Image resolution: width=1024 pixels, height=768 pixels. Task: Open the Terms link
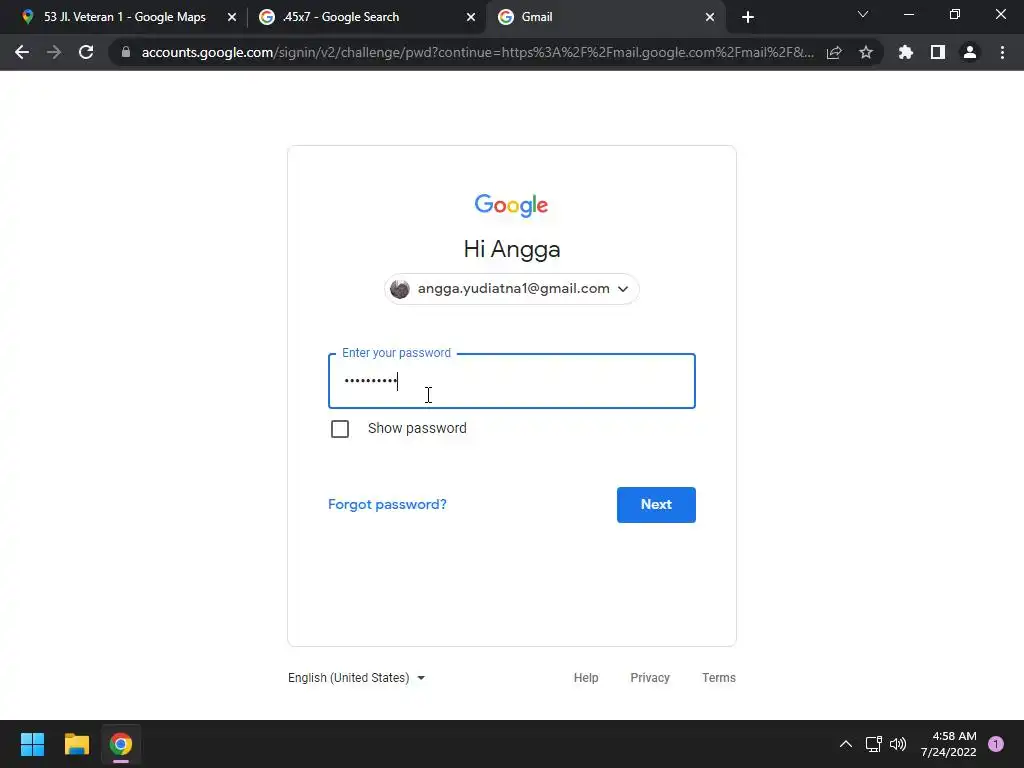(718, 678)
